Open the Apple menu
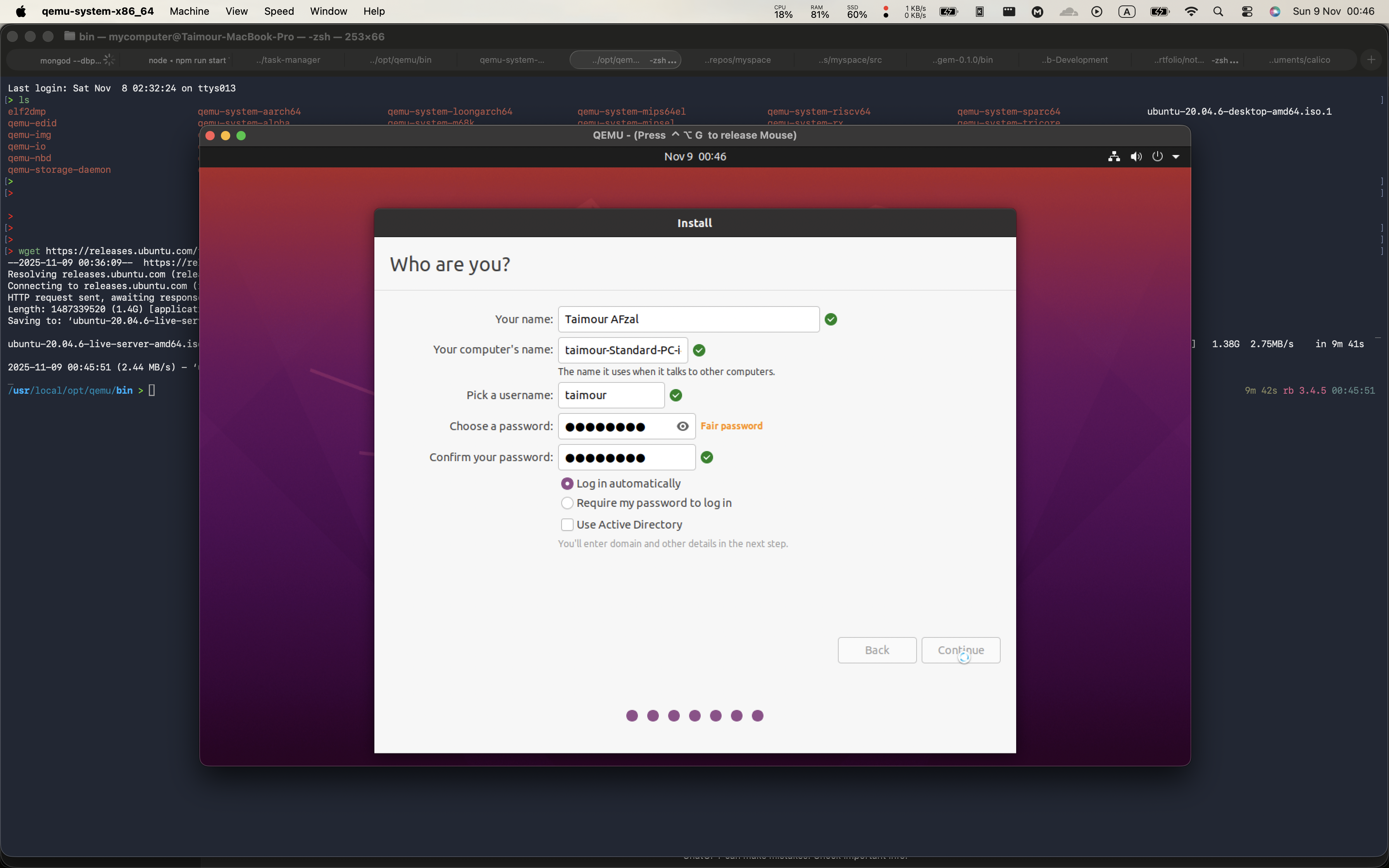The height and width of the screenshot is (868, 1389). tap(21, 12)
